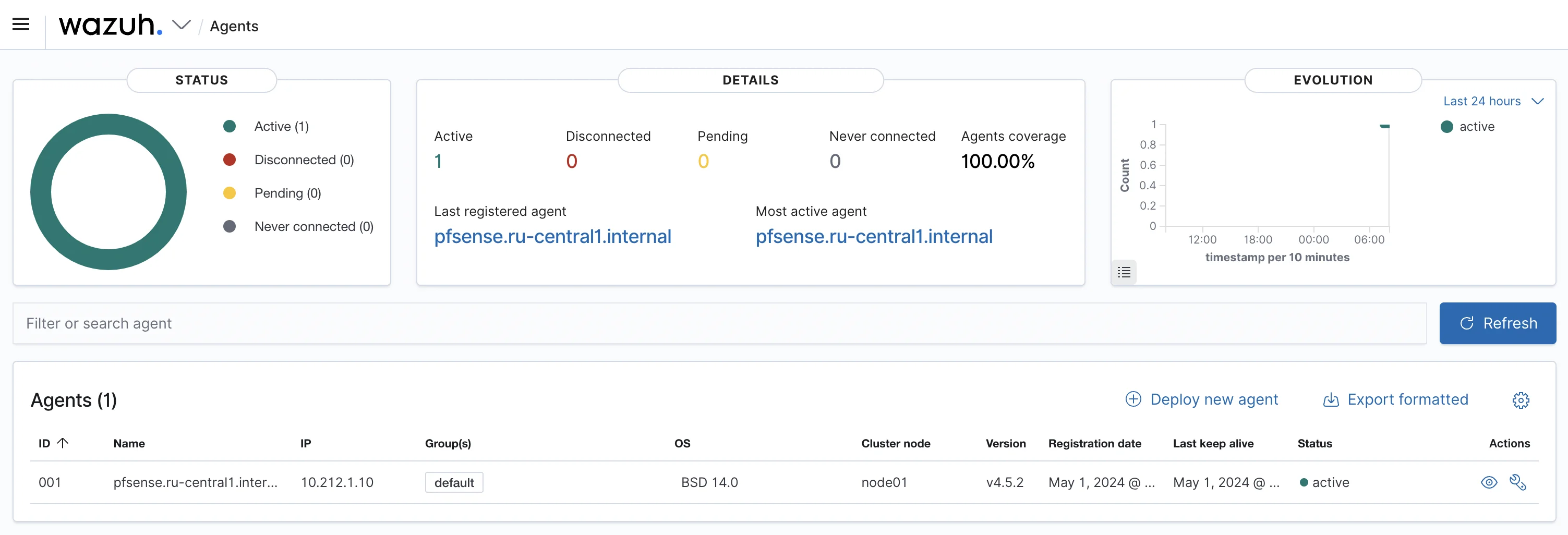Screen dimensions: 1568x535
Task: Click the download icon beside Export formatted
Action: (1331, 400)
